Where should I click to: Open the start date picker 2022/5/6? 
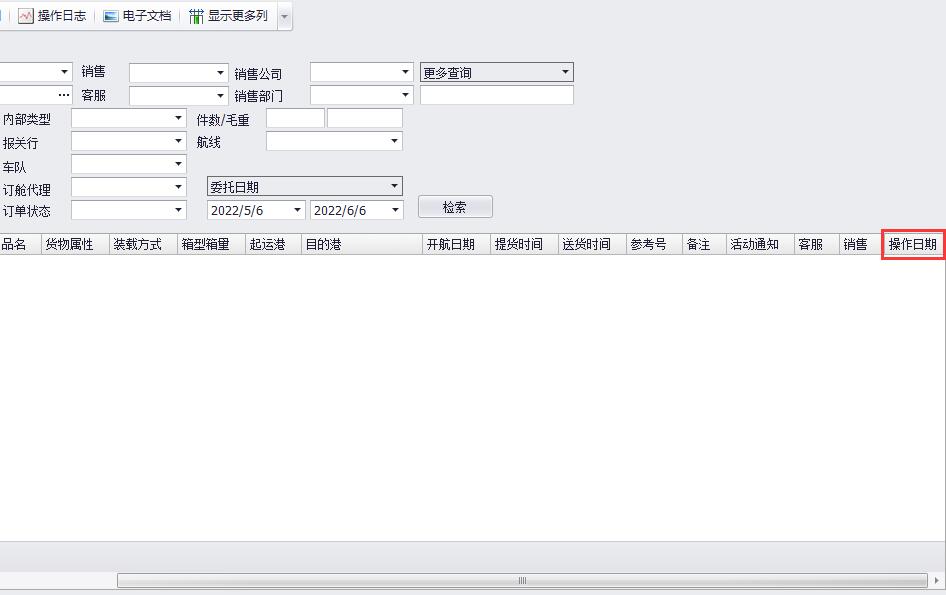(x=297, y=210)
